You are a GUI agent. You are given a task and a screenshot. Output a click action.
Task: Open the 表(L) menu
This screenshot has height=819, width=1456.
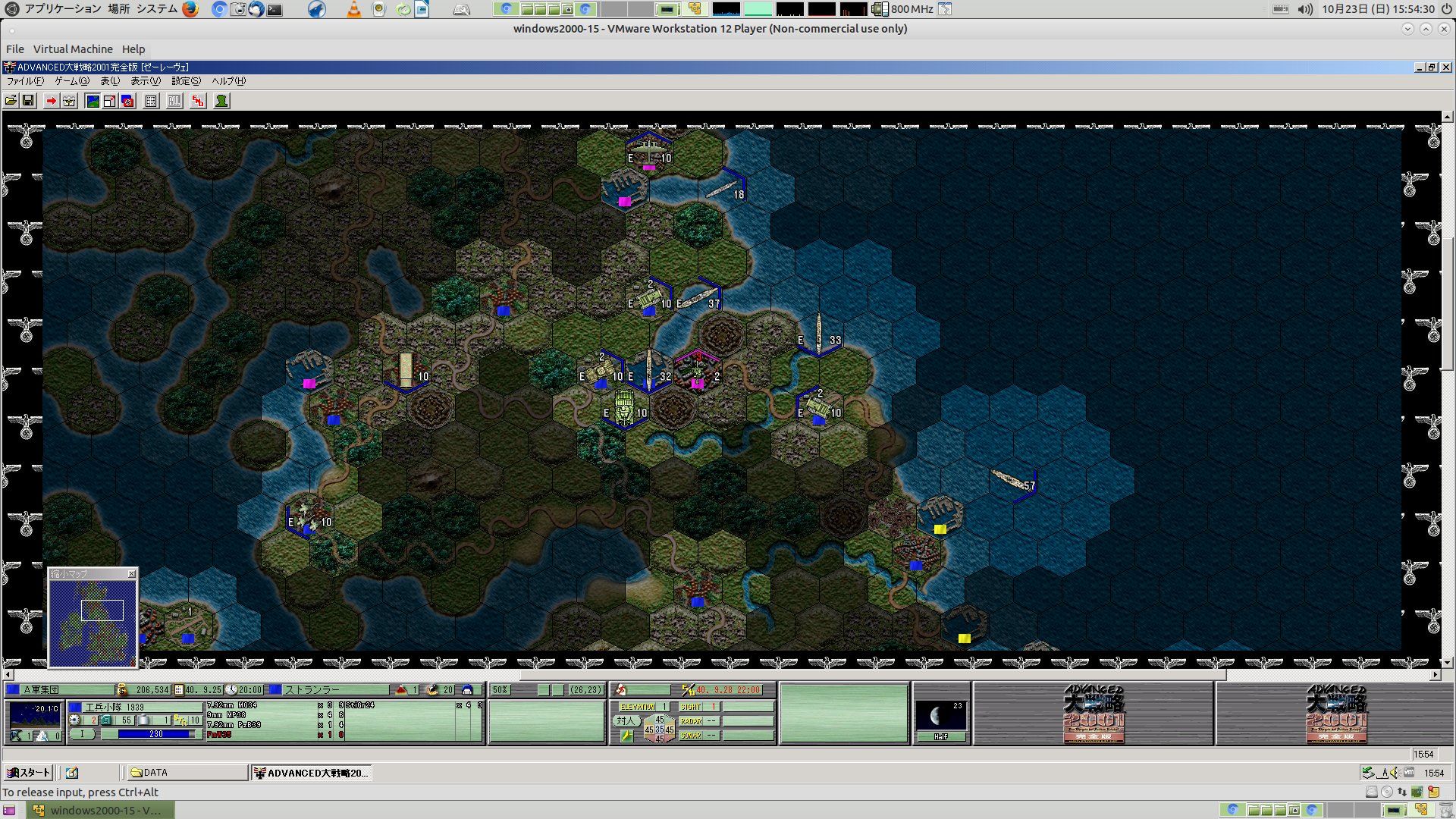[110, 81]
